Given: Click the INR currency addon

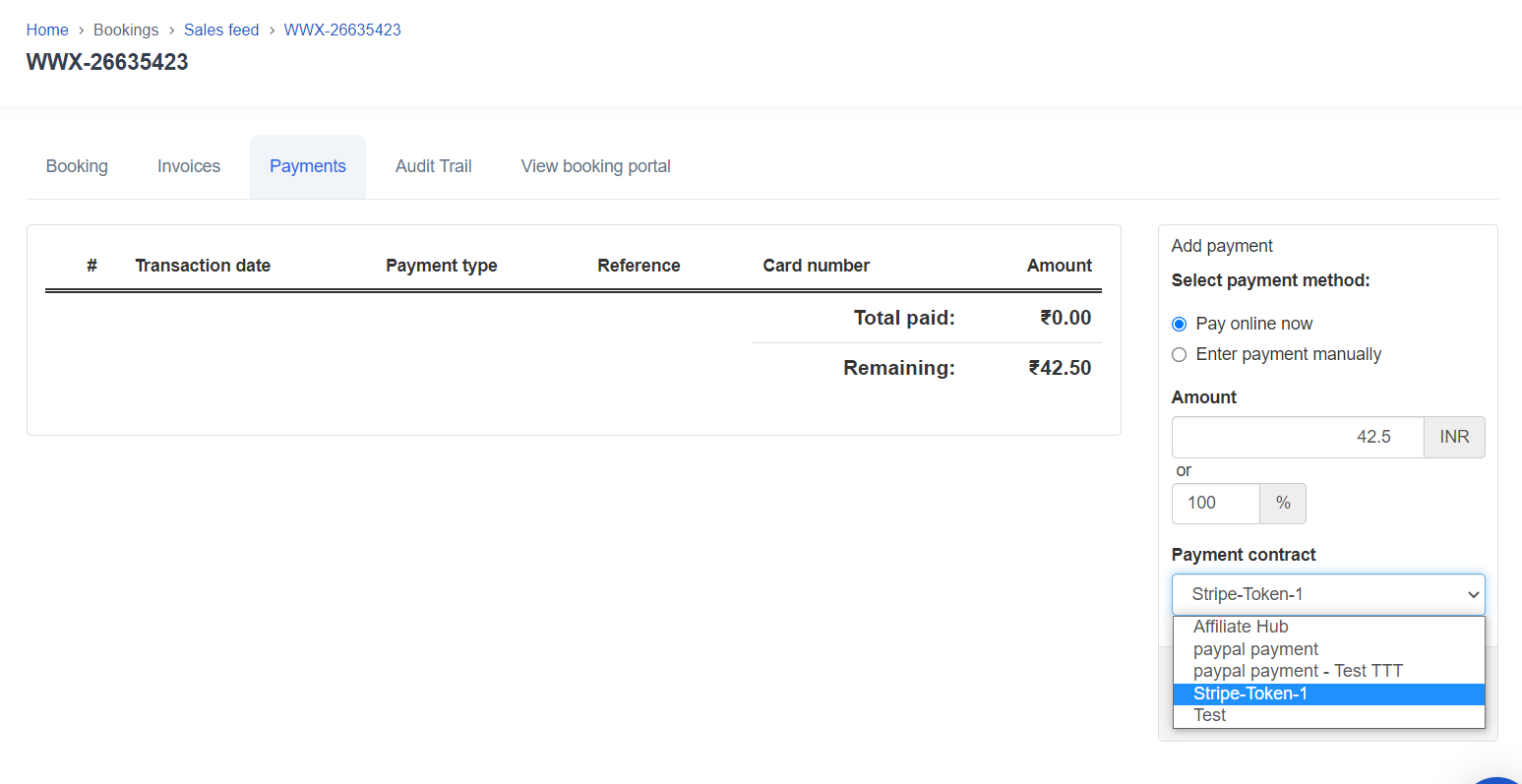Looking at the screenshot, I should coord(1454,437).
